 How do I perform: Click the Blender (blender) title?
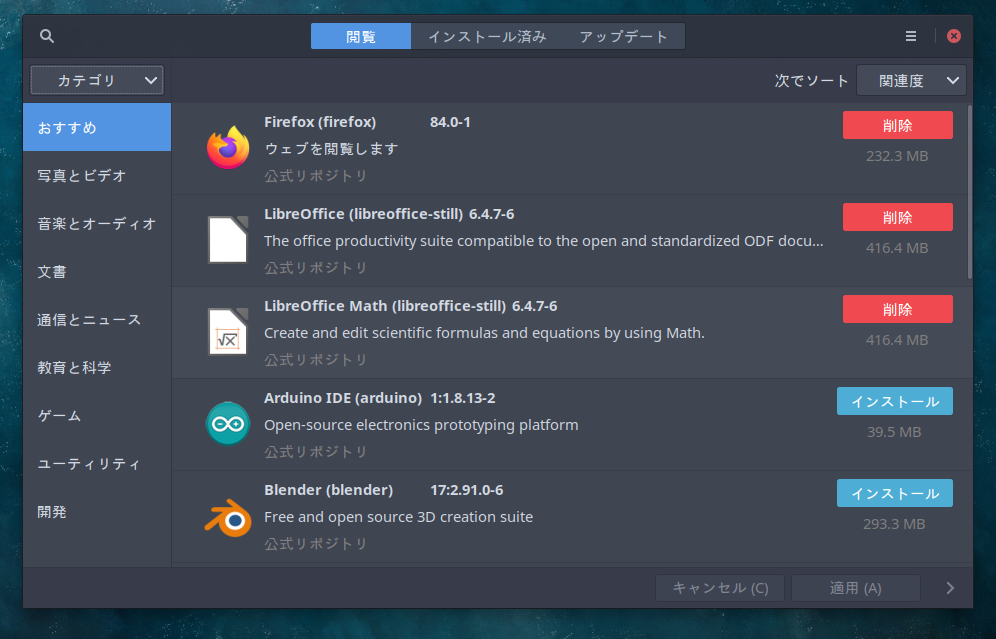point(328,490)
